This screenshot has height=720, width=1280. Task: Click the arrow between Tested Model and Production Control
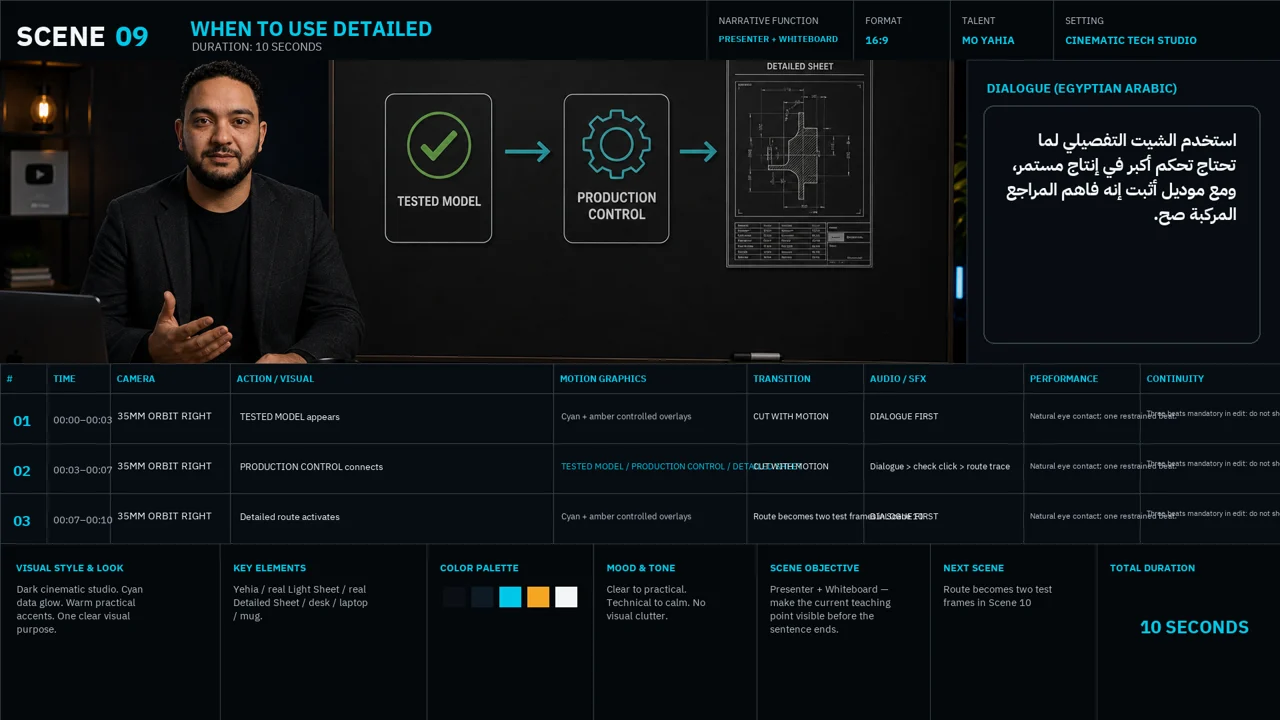tap(527, 152)
